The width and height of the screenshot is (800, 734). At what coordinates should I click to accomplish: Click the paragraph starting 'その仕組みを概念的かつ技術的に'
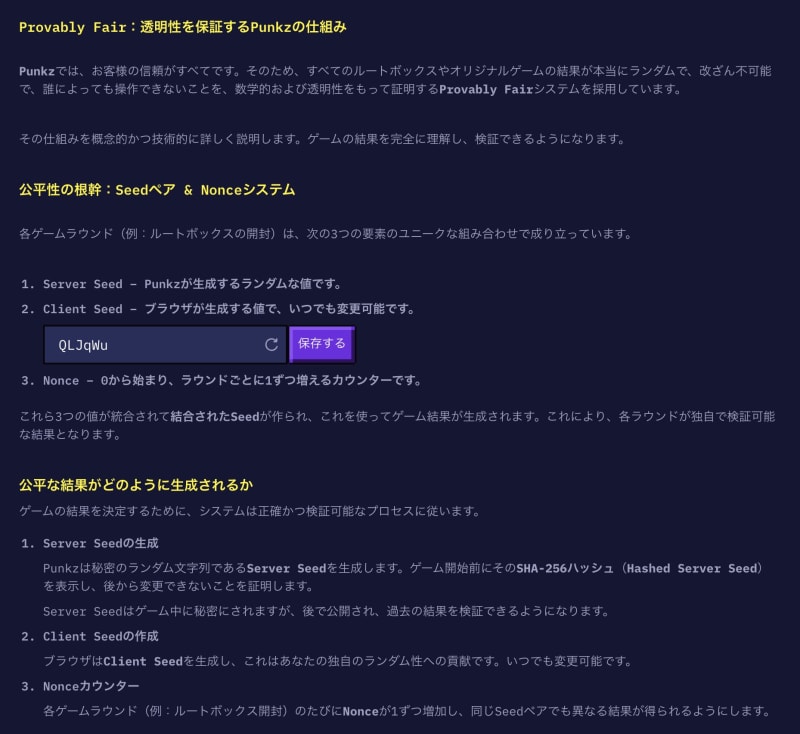pyautogui.click(x=322, y=139)
